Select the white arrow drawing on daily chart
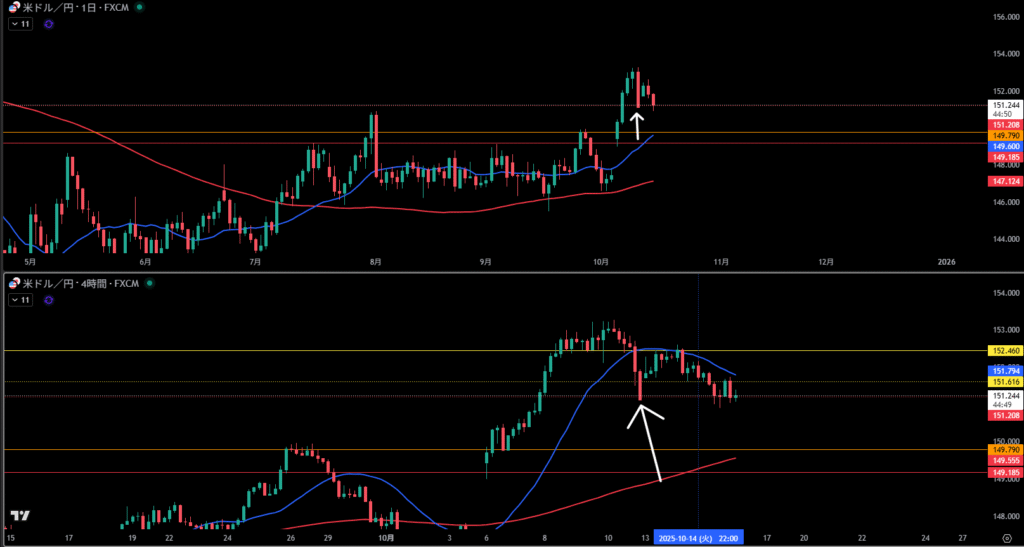 tap(637, 127)
